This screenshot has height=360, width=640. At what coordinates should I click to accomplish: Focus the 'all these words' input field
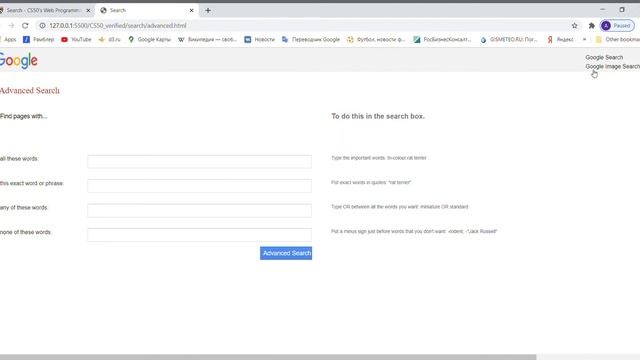199,162
